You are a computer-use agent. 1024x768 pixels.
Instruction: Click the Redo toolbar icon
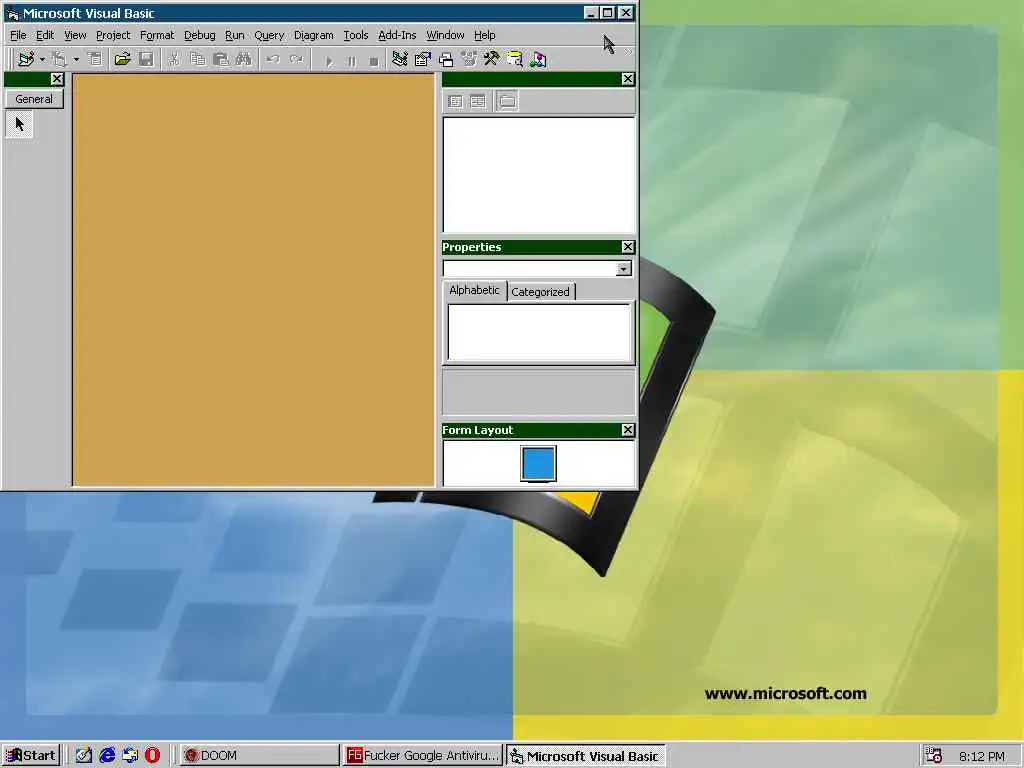[296, 59]
